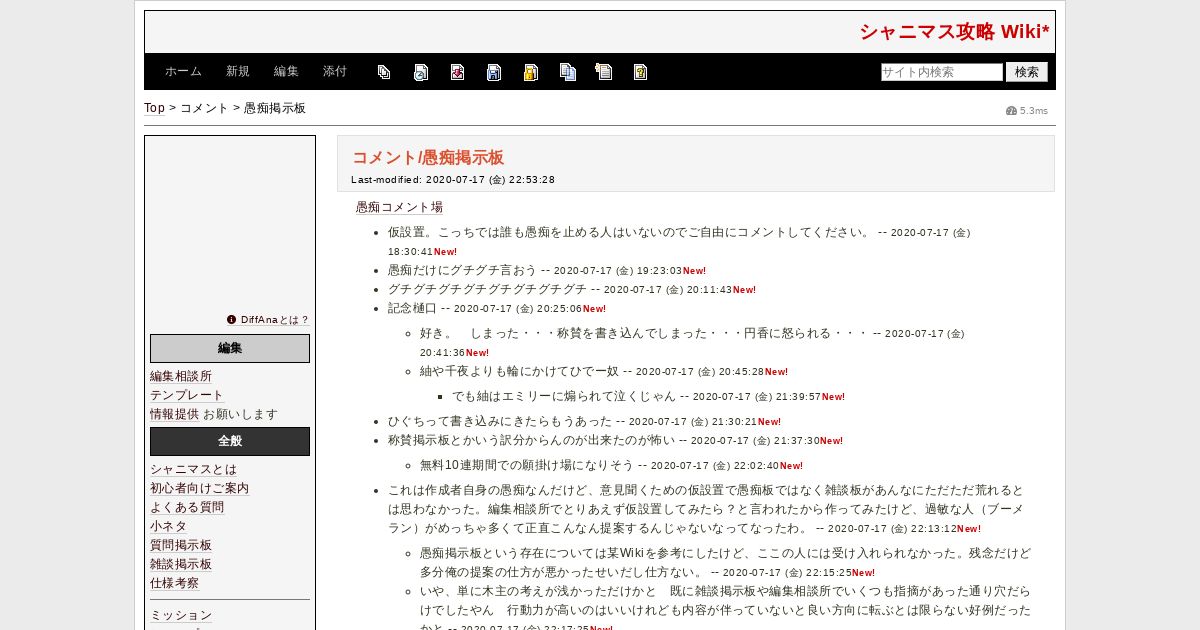Click the info icon beside DiffAnaとは？
The image size is (1200, 630).
point(231,320)
